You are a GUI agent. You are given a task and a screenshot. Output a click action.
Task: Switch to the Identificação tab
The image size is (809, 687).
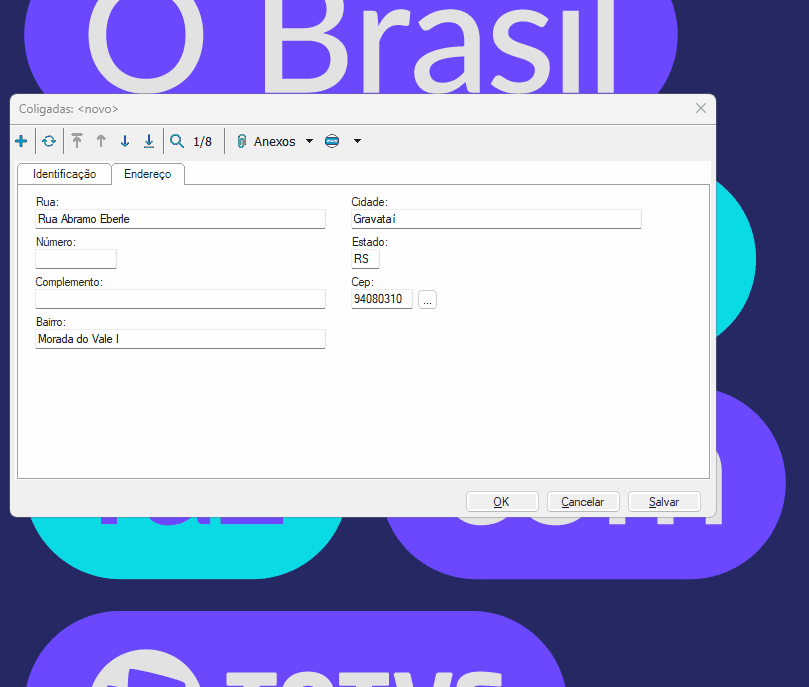[x=64, y=174]
